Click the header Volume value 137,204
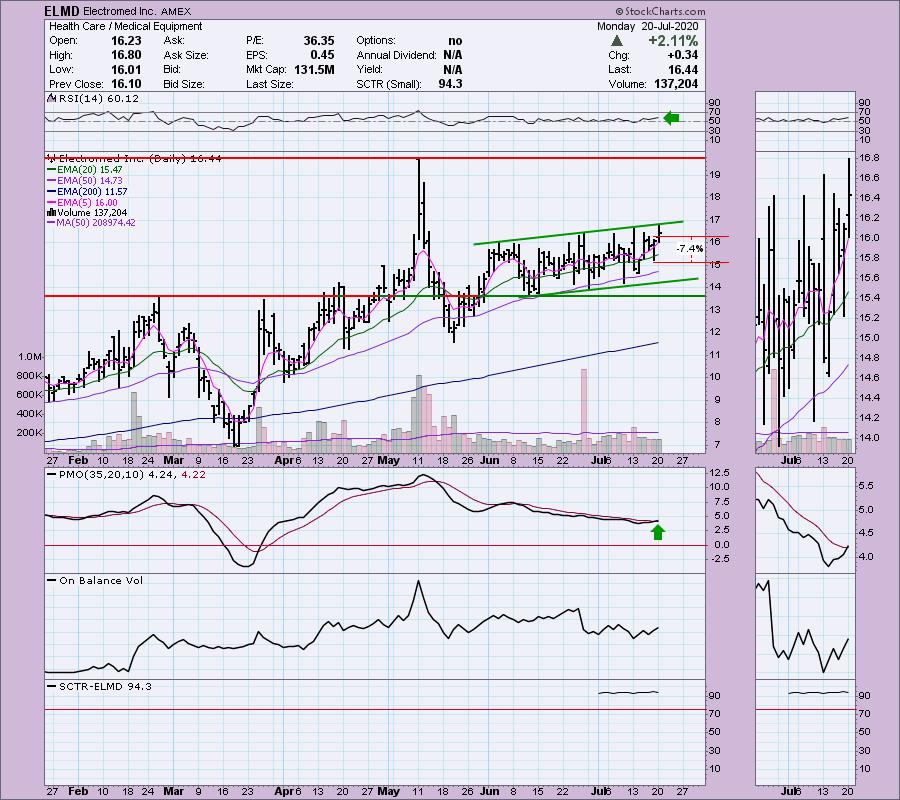The height and width of the screenshot is (800, 900). coord(676,84)
